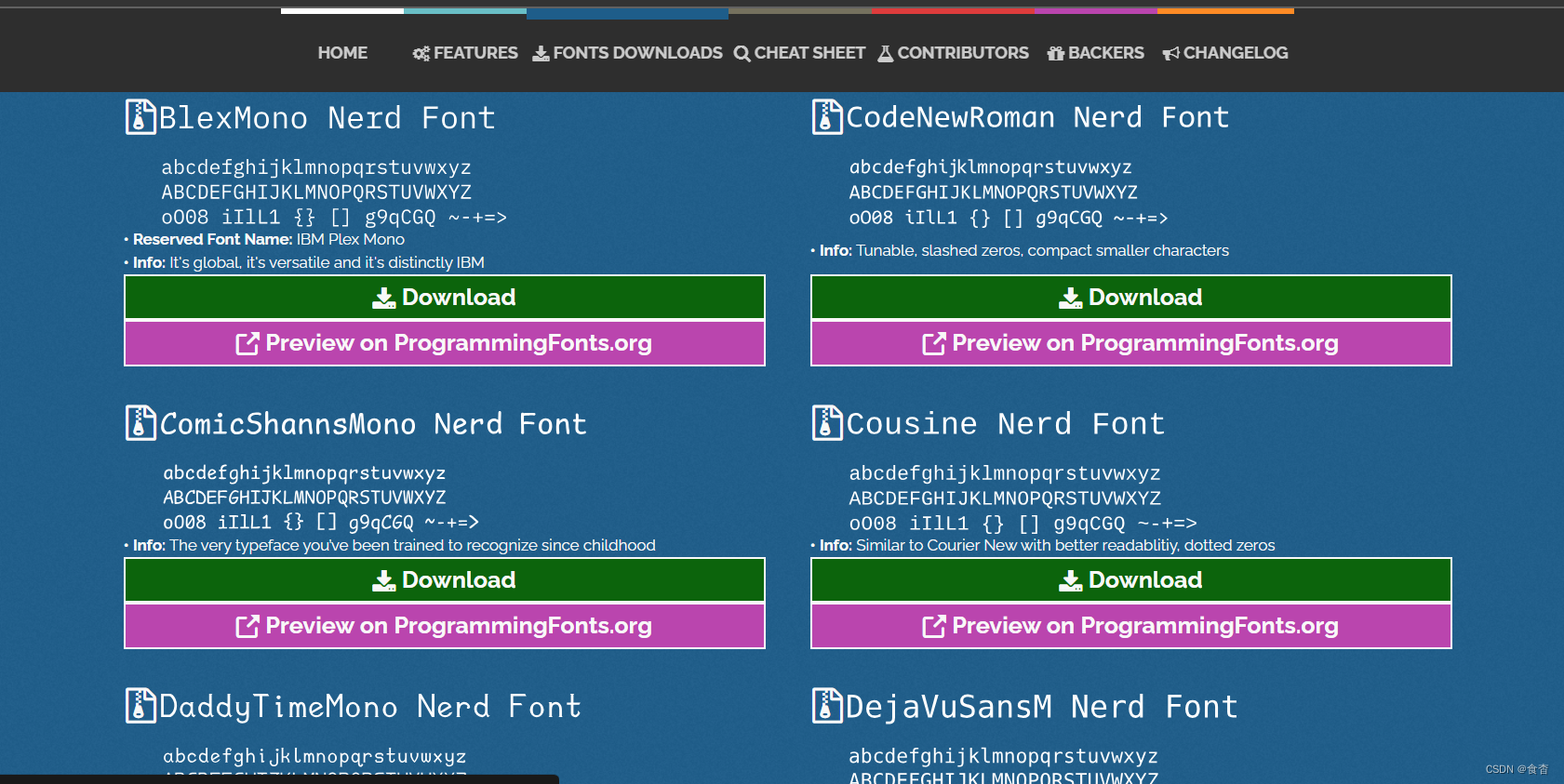Viewport: 1564px width, 784px height.
Task: Click the gift icon beside BACKERS
Action: click(1056, 54)
